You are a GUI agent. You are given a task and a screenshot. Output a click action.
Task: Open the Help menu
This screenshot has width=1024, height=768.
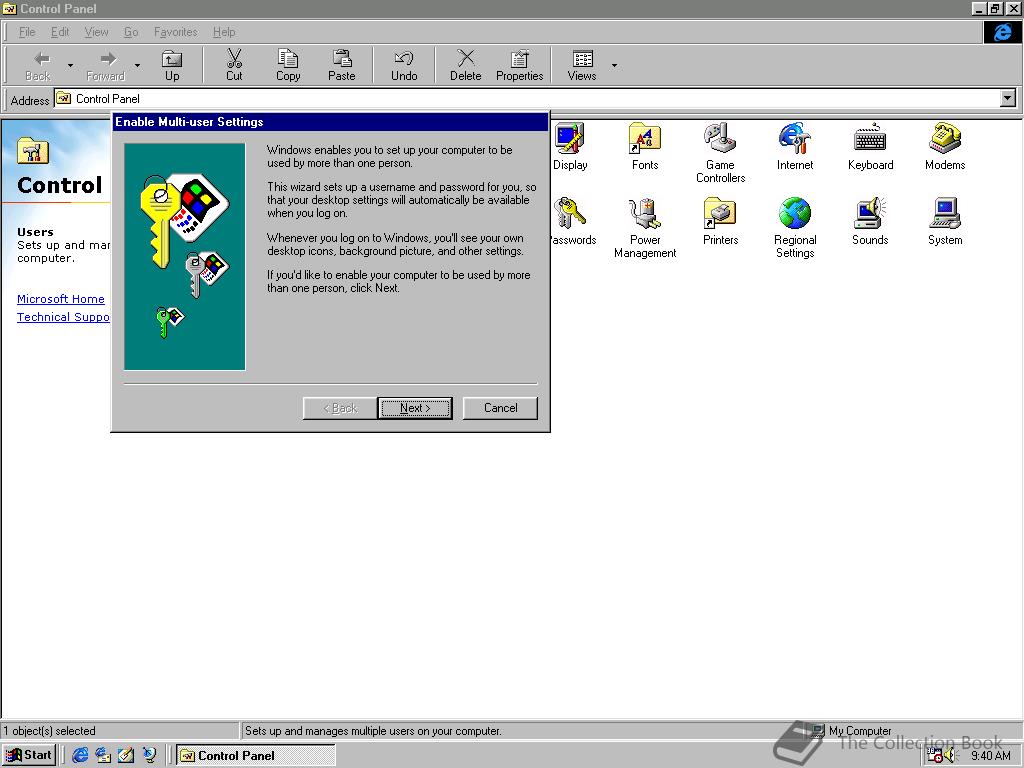[x=223, y=32]
